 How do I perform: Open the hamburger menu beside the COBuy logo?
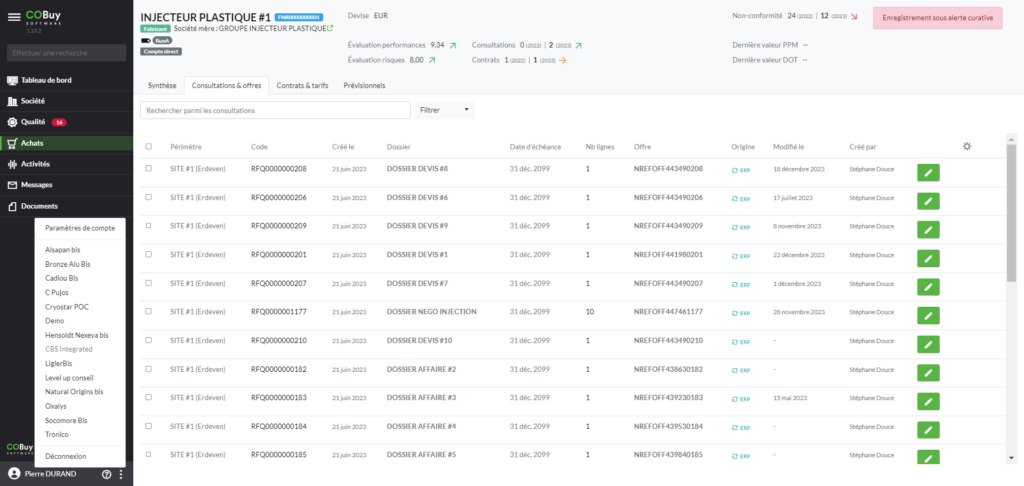tap(14, 18)
